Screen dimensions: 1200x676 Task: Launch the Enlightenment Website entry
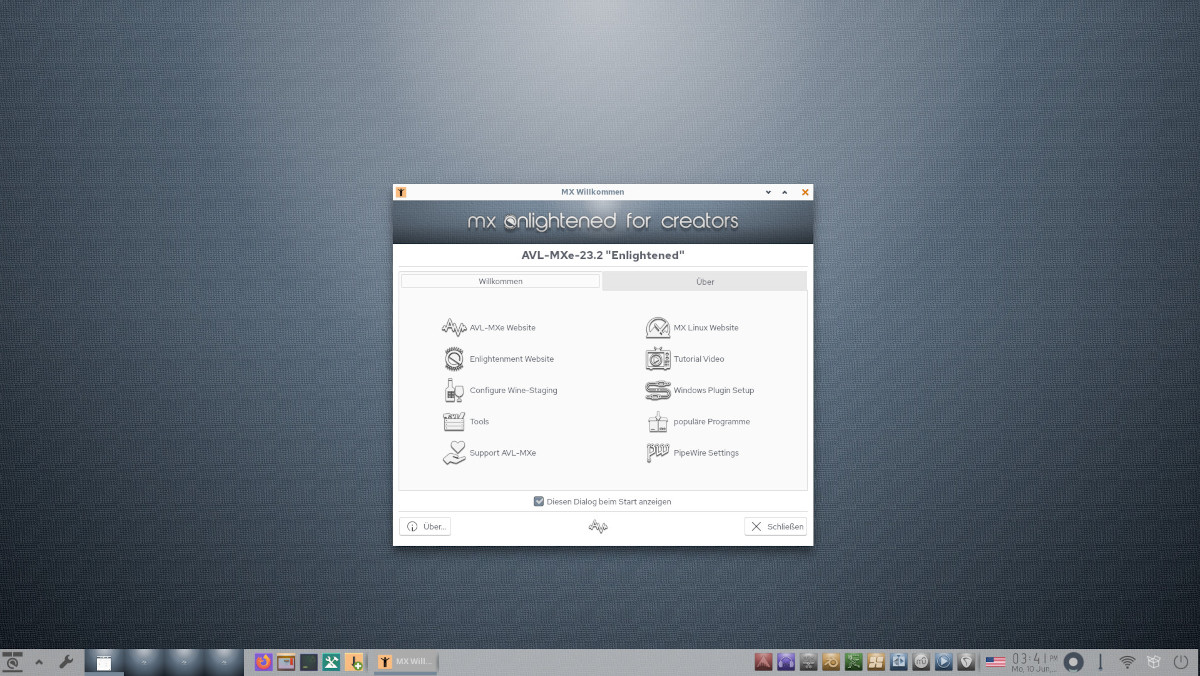coord(498,359)
